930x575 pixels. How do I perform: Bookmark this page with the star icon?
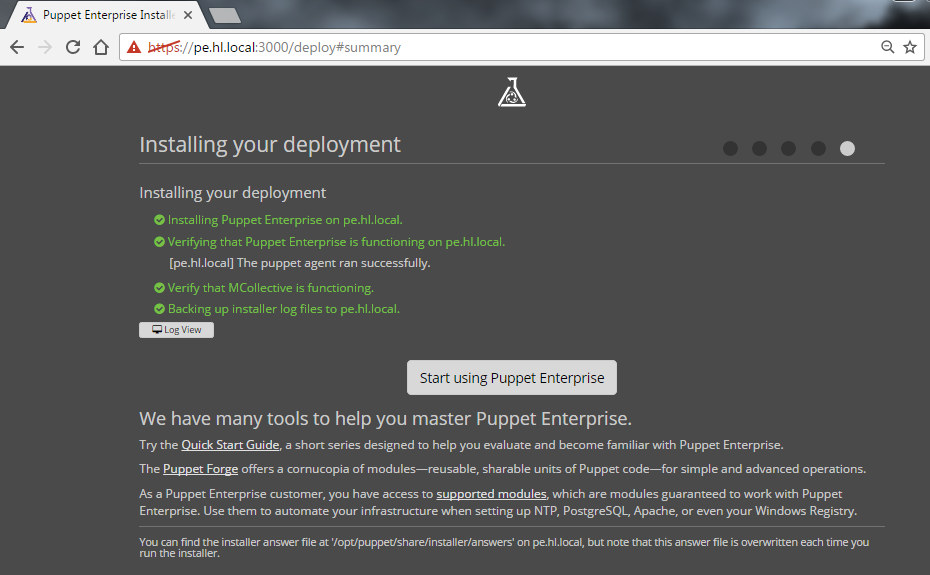[x=910, y=47]
